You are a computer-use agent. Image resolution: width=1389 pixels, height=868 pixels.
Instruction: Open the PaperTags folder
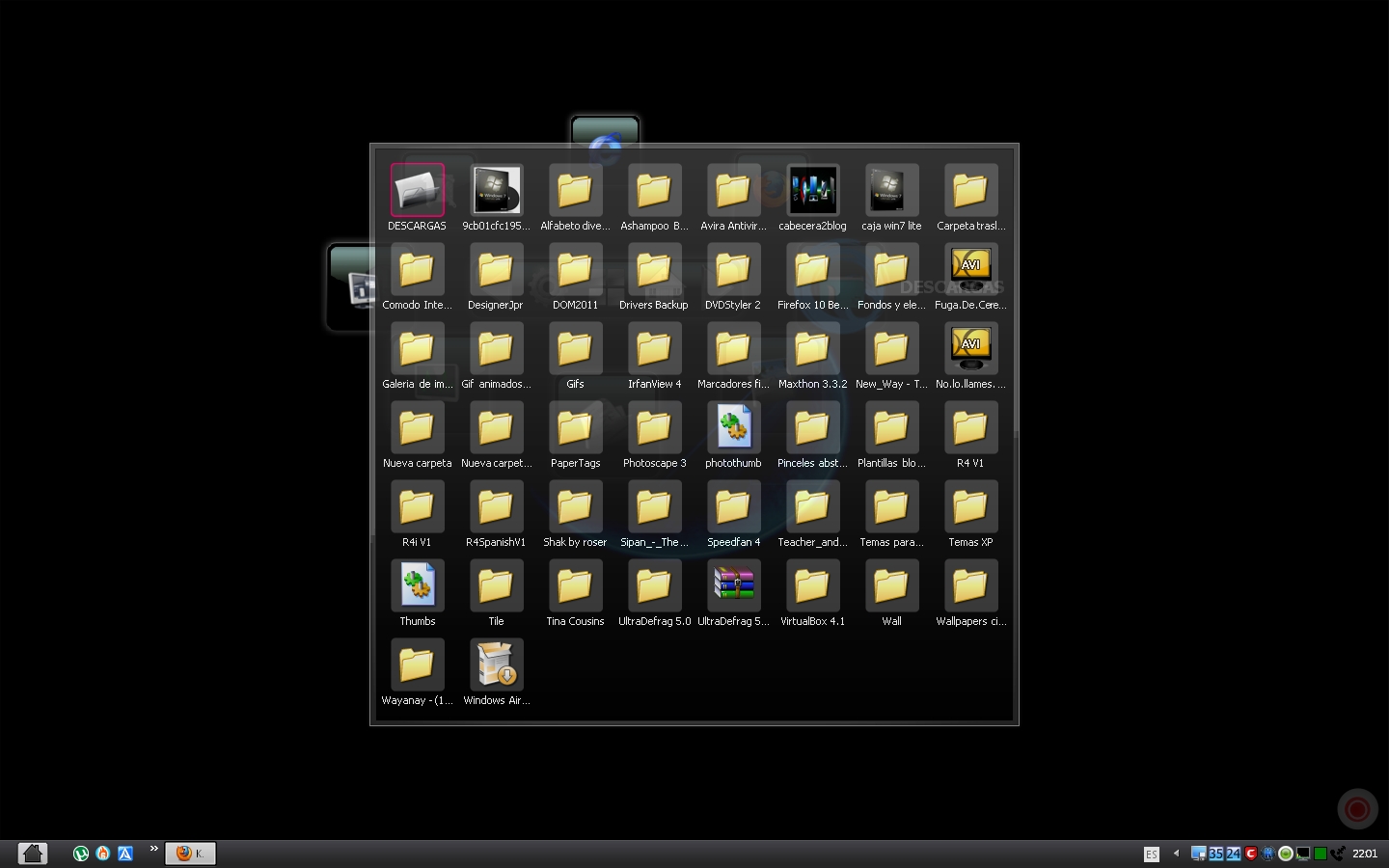click(x=575, y=427)
